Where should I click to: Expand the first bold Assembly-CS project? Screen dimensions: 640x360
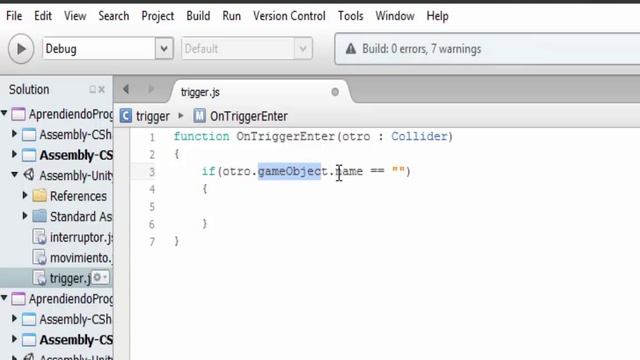[14, 154]
